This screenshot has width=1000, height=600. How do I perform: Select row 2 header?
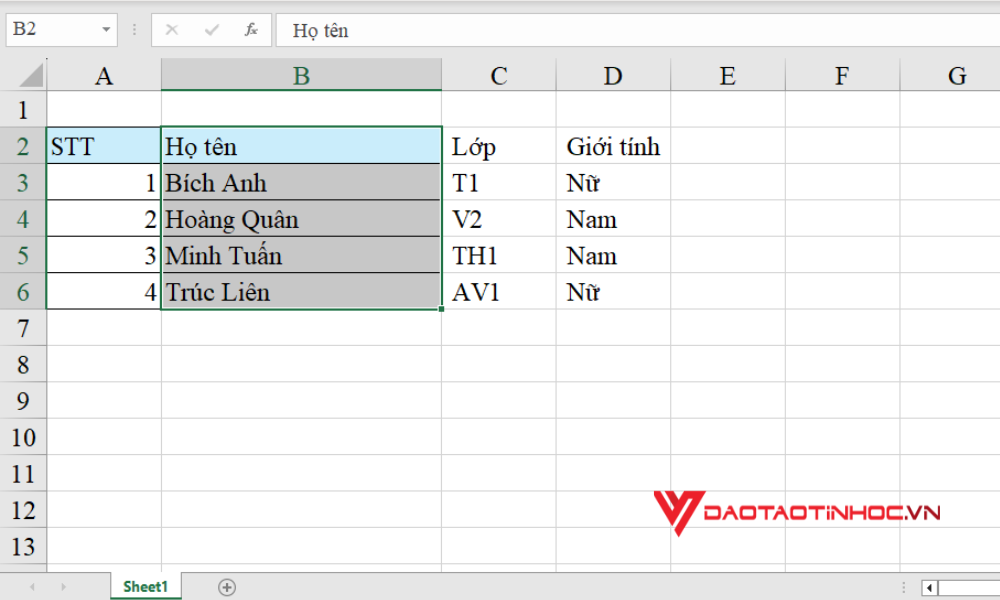(x=23, y=146)
